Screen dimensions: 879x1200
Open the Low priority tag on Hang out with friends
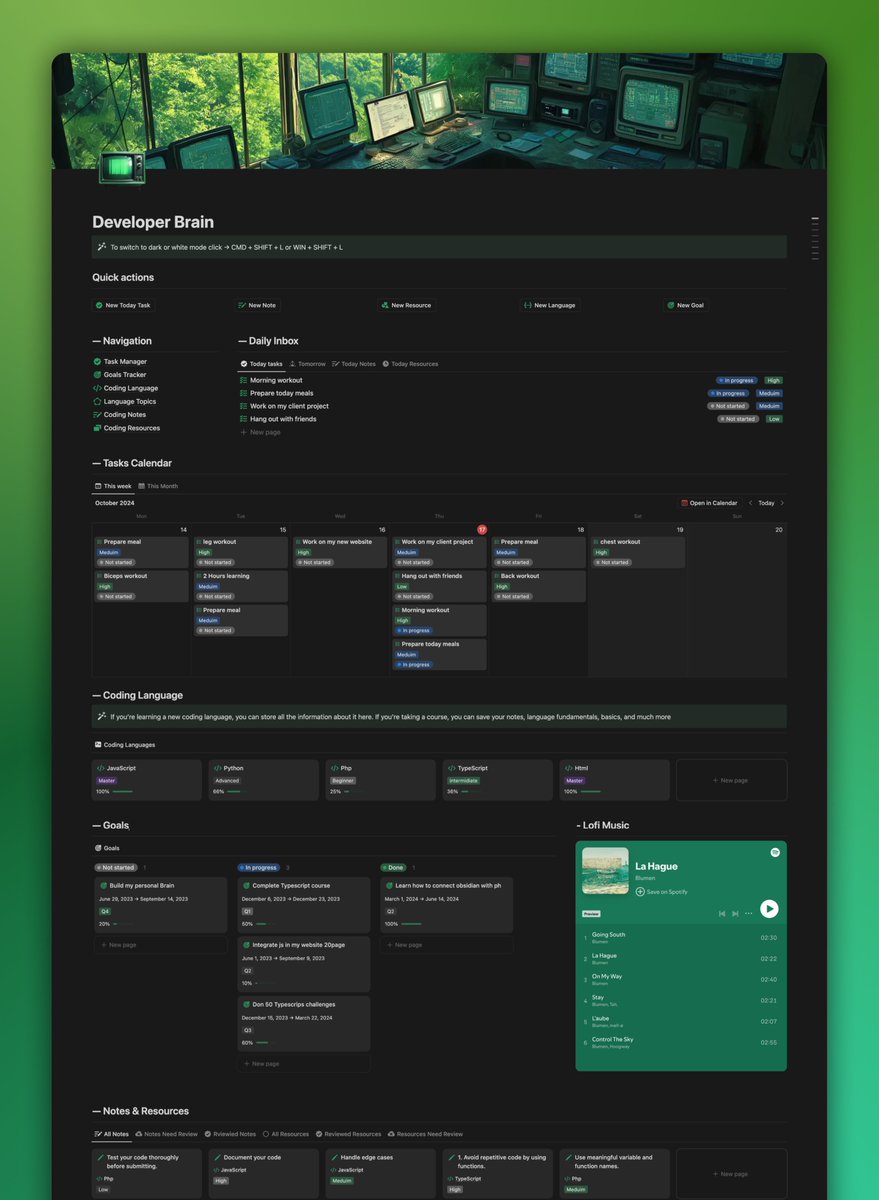coord(774,419)
